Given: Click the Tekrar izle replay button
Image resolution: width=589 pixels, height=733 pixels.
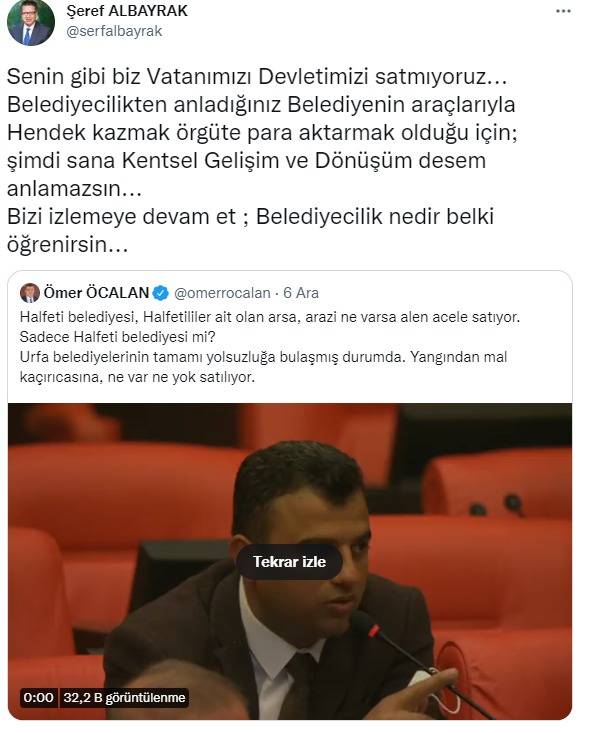Looking at the screenshot, I should coord(289,561).
